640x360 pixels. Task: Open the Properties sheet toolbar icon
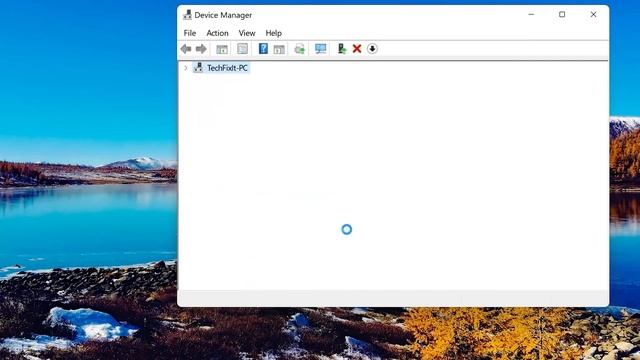click(242, 49)
